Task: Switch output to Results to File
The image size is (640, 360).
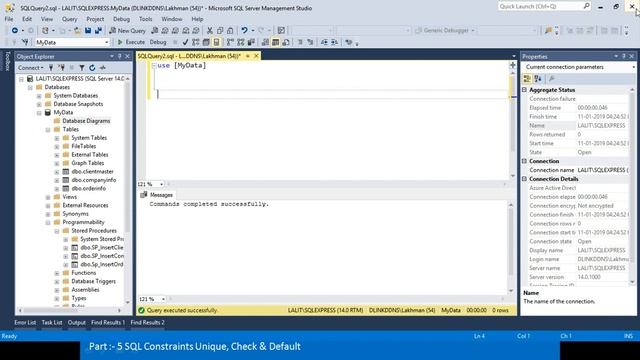Action: click(286, 42)
